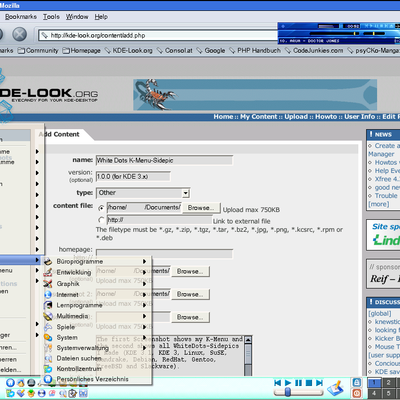Viewport: 400px width, 400px height.
Task: Click the Multimedia icon in K-Menu
Action: point(48,316)
